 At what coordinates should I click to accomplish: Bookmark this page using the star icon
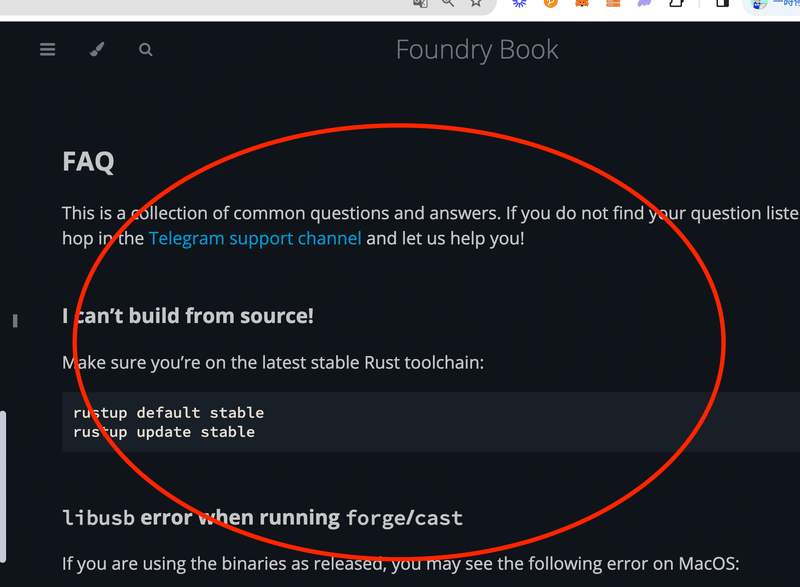(476, 5)
